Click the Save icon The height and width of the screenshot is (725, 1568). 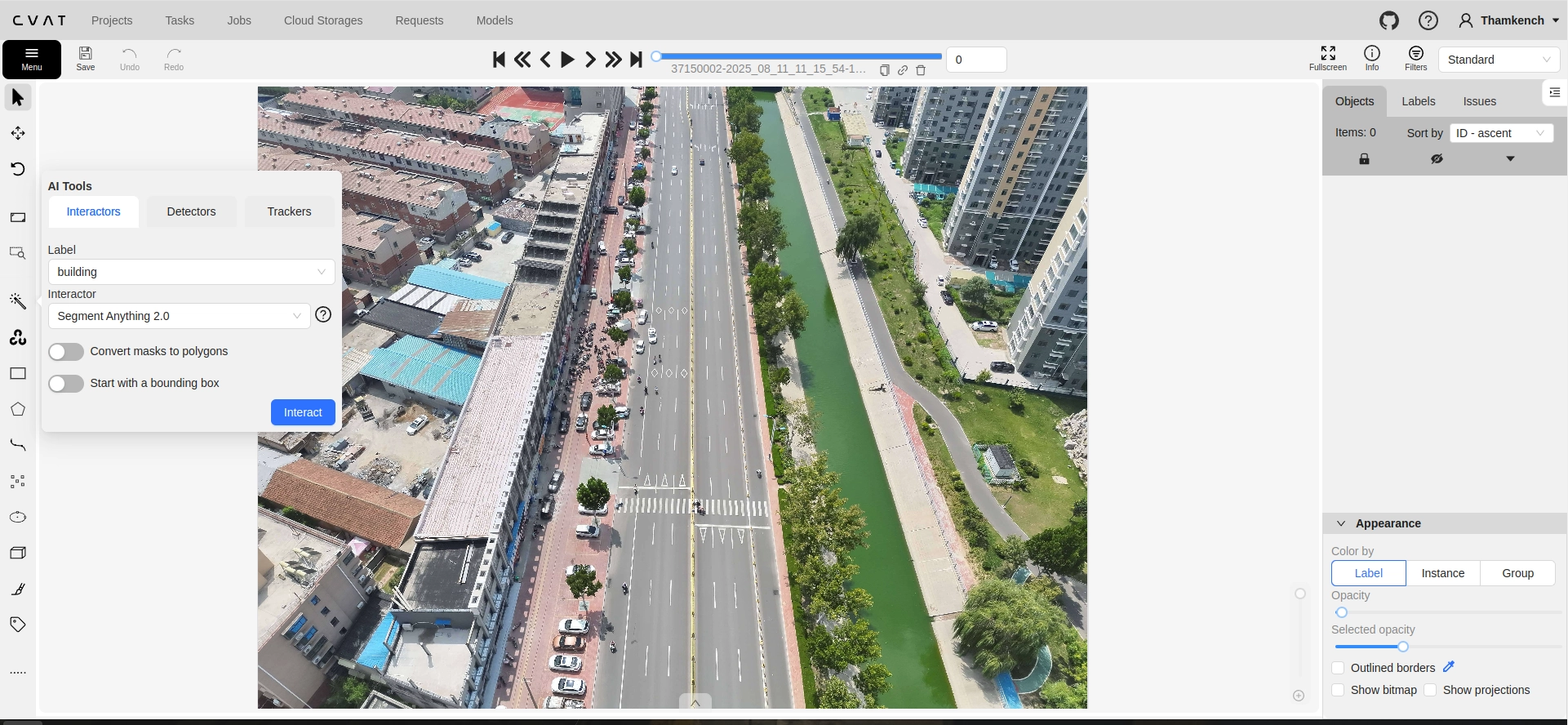point(86,59)
